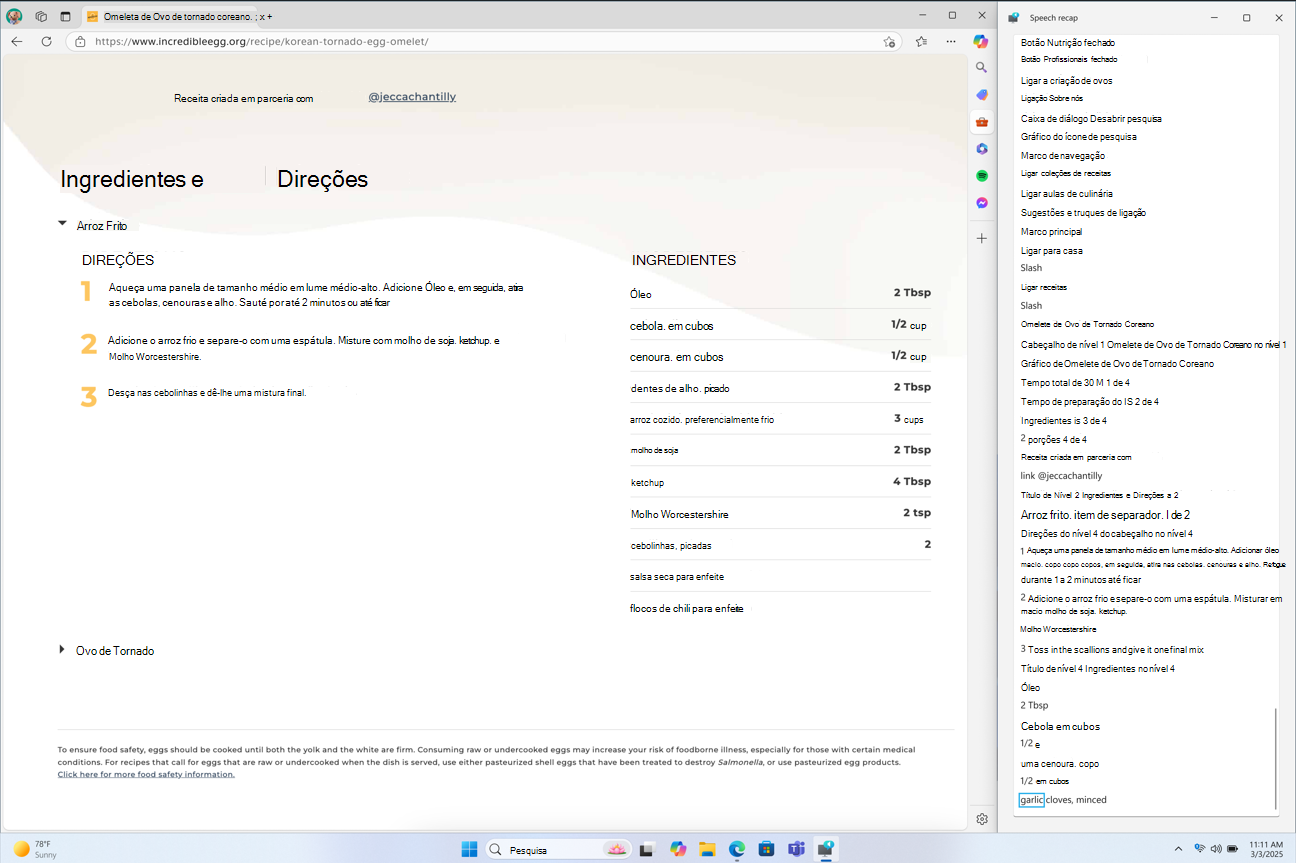Open the Copilot icon in Edge sidebar
Viewport: 1296px width, 863px height.
pos(982,41)
